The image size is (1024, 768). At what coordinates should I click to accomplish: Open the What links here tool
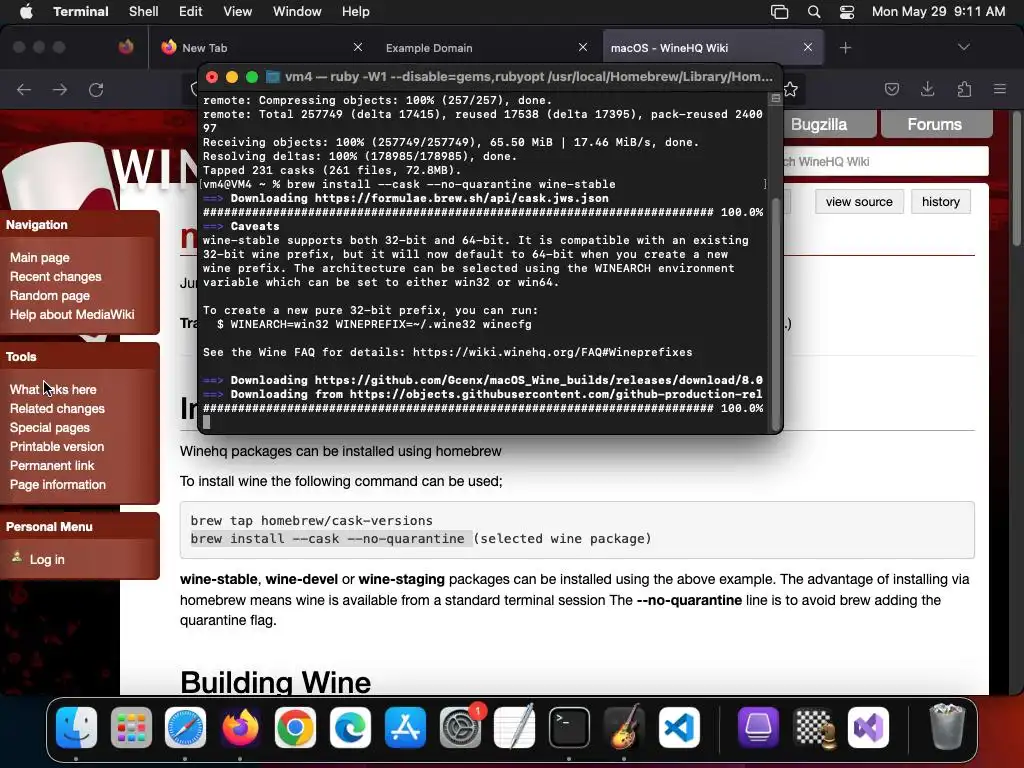click(53, 389)
